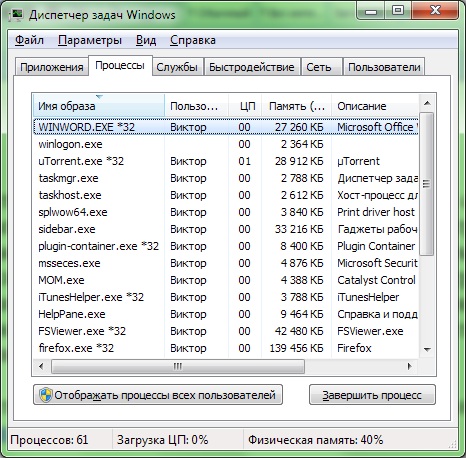The width and height of the screenshot is (466, 458).
Task: Click CPU value 01 for uTorrent
Action: pyautogui.click(x=244, y=161)
